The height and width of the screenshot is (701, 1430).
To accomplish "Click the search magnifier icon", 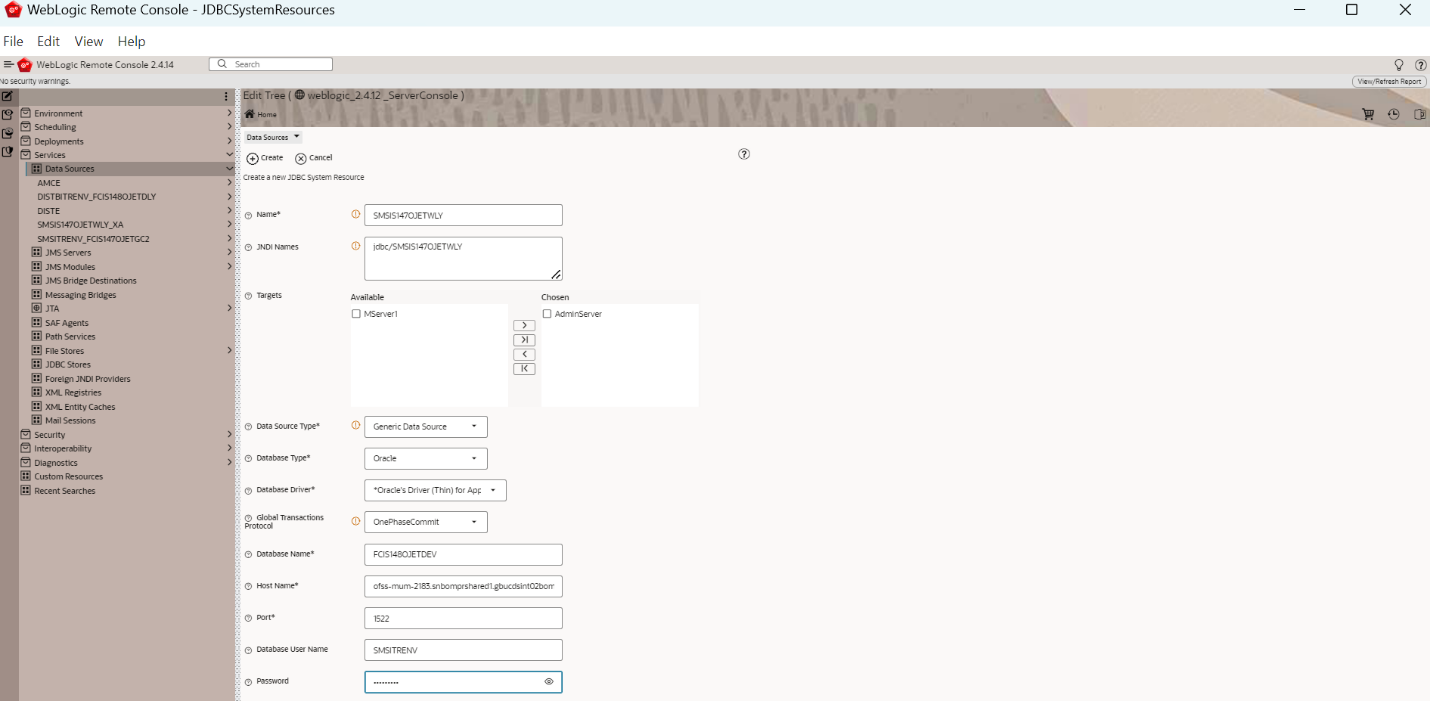I will (222, 64).
